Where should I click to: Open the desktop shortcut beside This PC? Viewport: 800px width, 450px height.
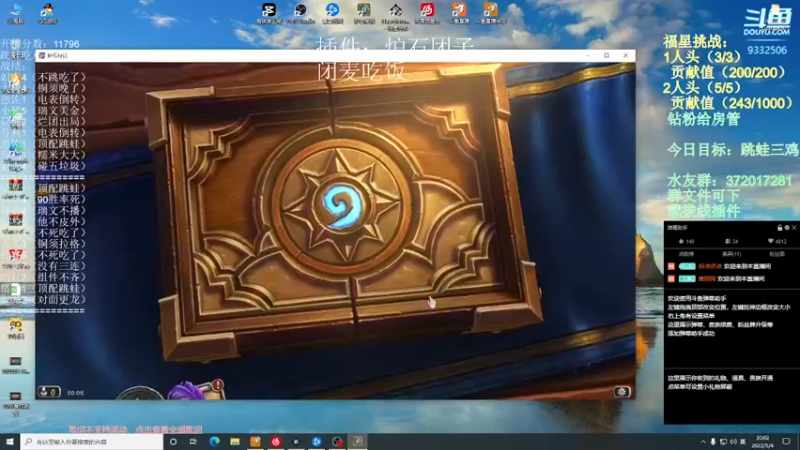coord(47,13)
